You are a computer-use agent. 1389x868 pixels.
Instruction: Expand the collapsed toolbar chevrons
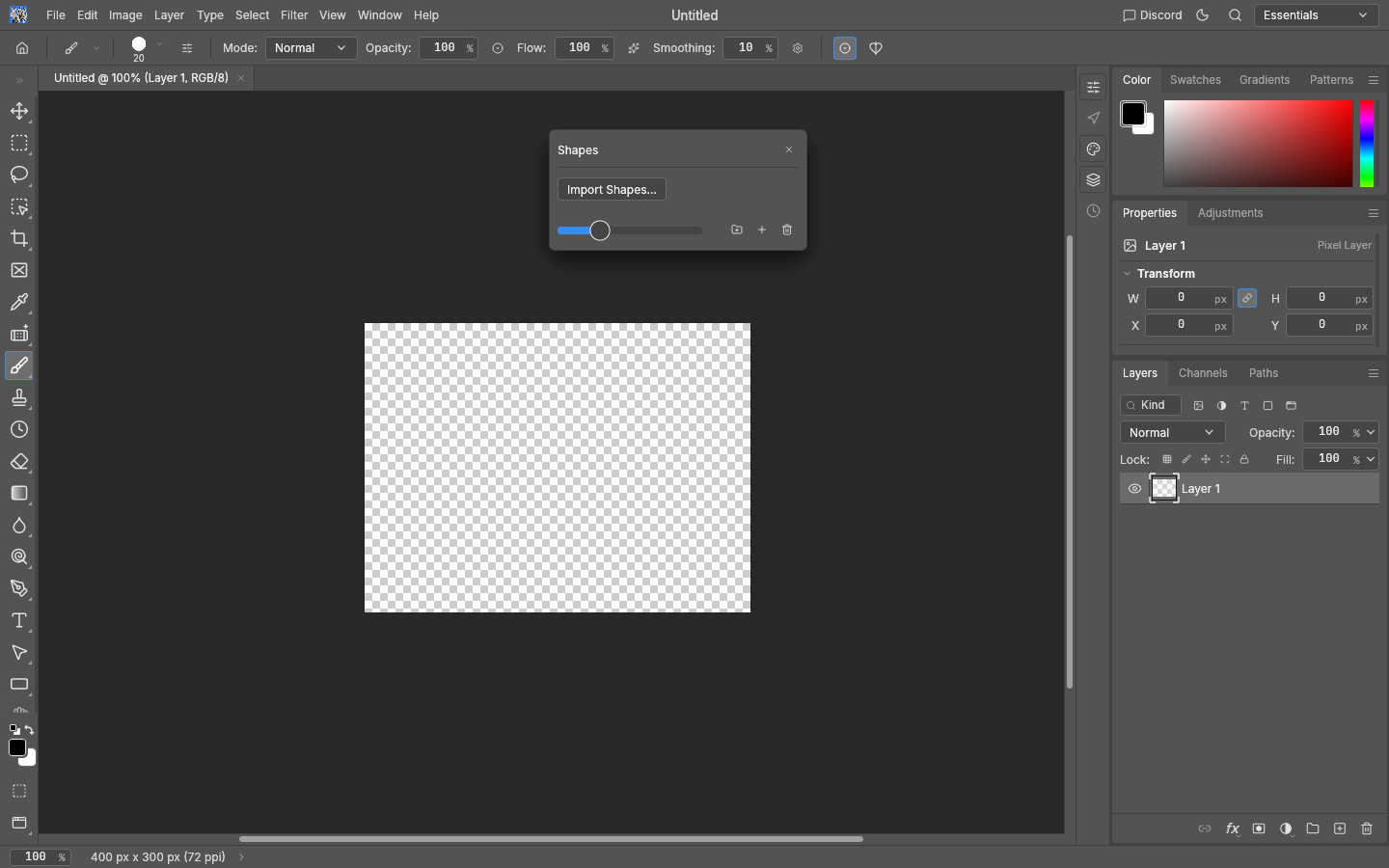coord(19,80)
